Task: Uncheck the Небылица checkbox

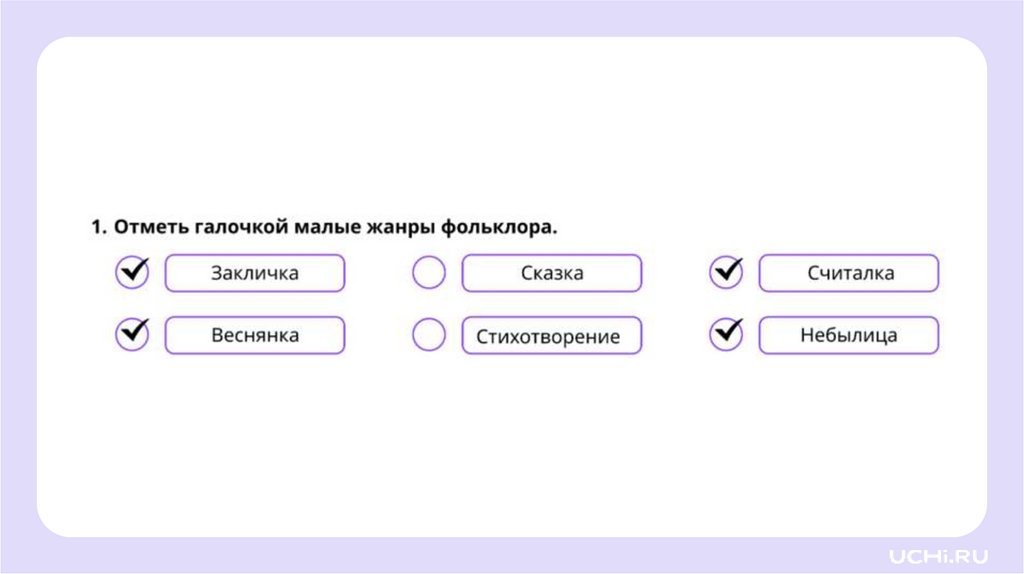Action: coord(726,335)
